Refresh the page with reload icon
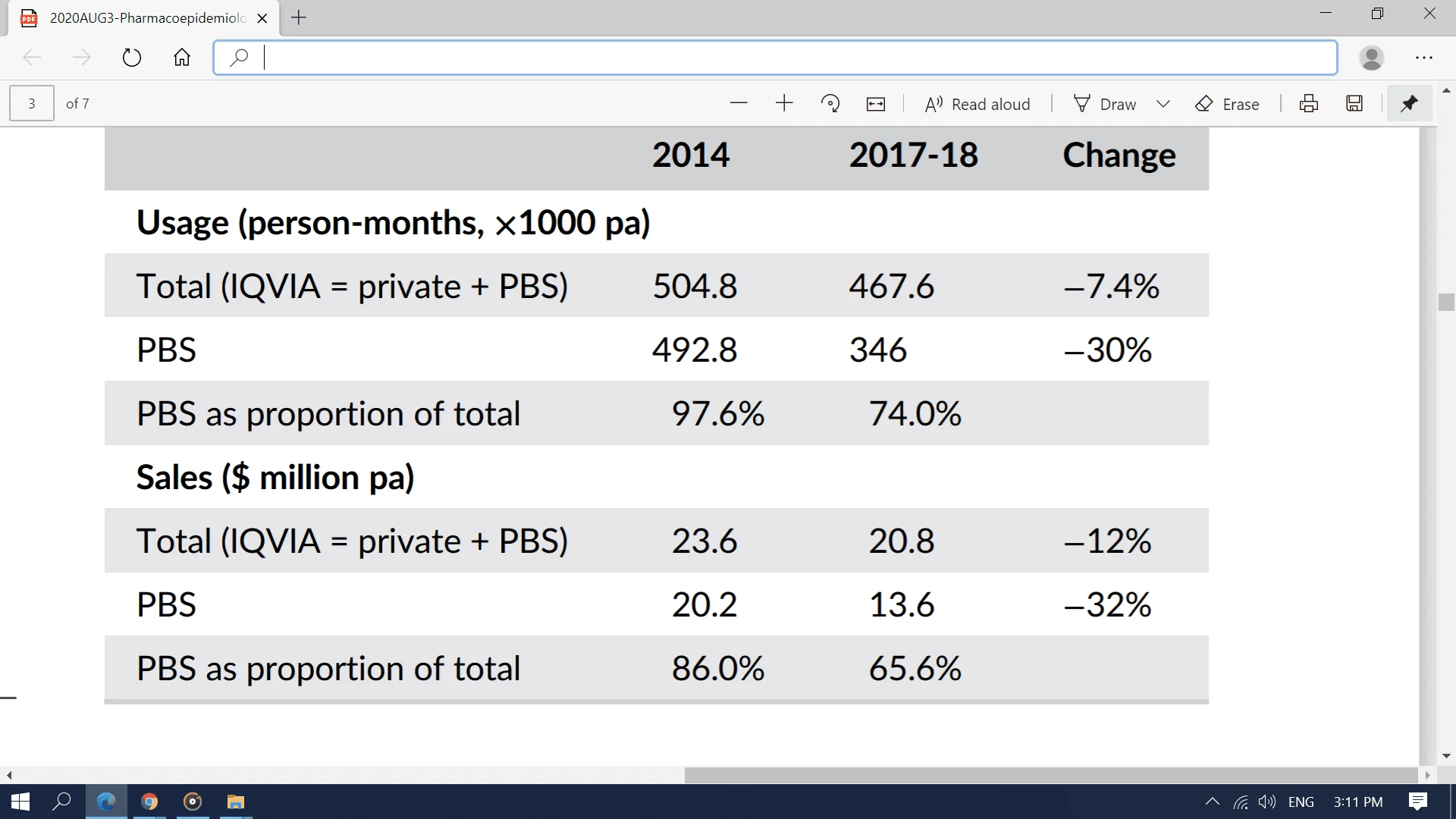 click(132, 58)
